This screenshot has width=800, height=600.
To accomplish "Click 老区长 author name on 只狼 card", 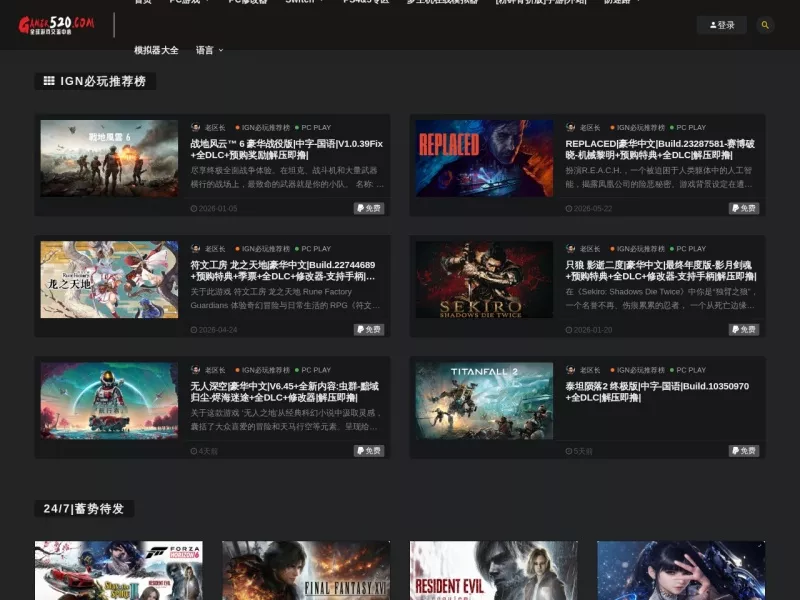I will [590, 249].
